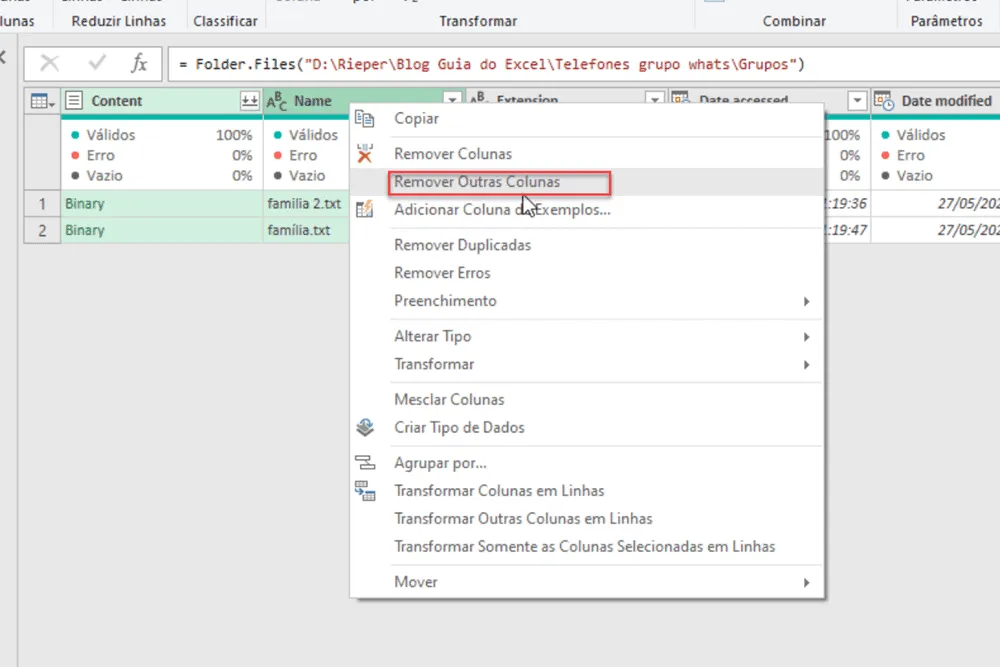Click the date type icon of Date modified column
This screenshot has height=667, width=1000.
pyautogui.click(x=884, y=101)
